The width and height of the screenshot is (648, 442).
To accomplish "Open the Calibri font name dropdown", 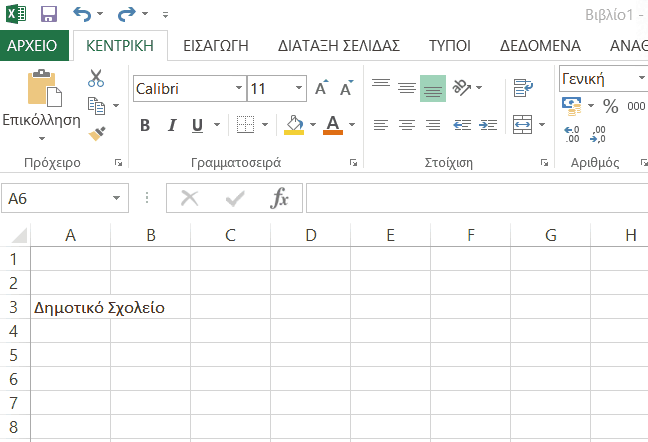I will coord(238,89).
